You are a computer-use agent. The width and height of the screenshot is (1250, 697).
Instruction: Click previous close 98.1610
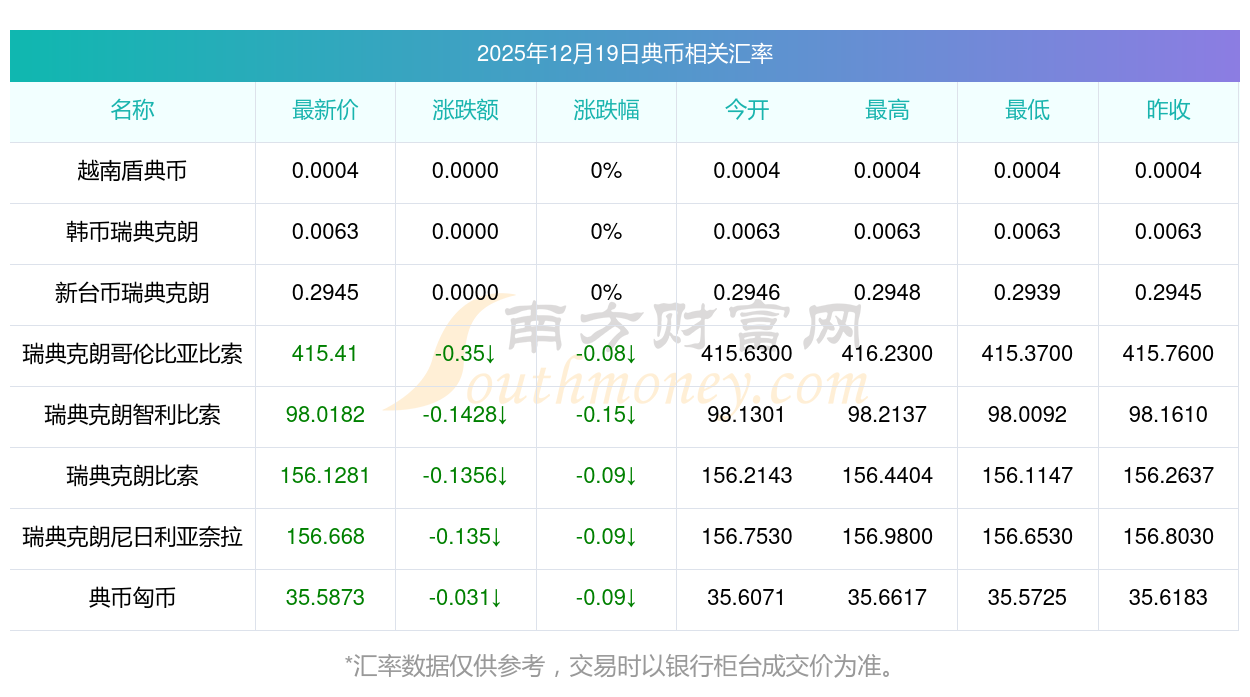click(x=1168, y=415)
